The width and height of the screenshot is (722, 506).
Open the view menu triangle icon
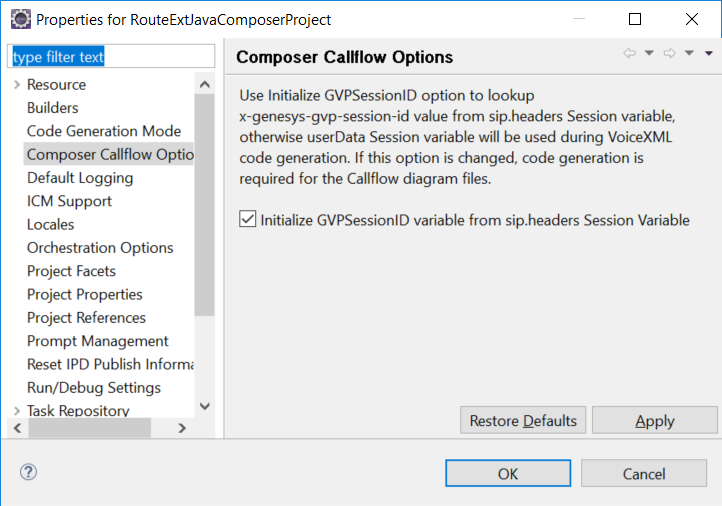[709, 54]
